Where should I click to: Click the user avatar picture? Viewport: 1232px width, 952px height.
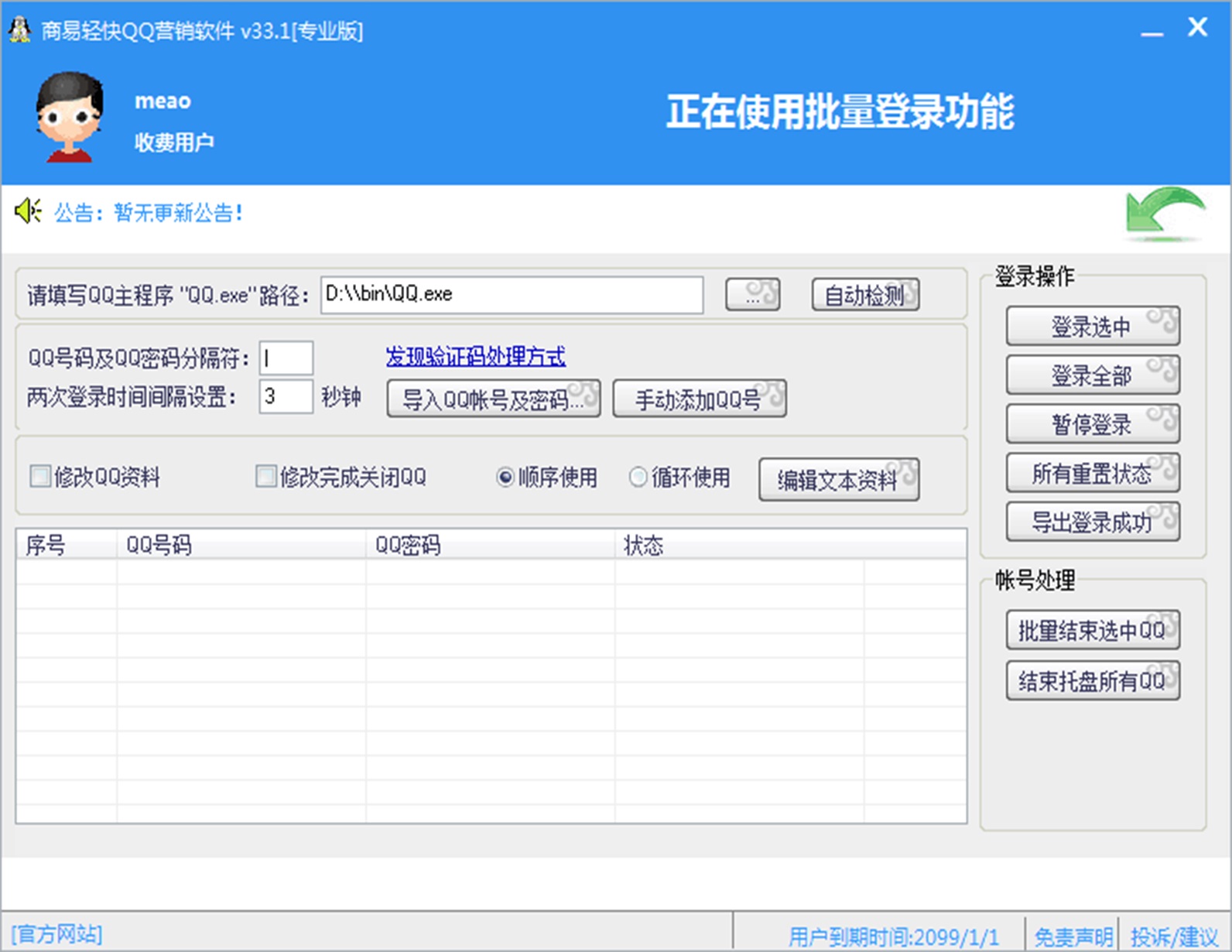(70, 117)
